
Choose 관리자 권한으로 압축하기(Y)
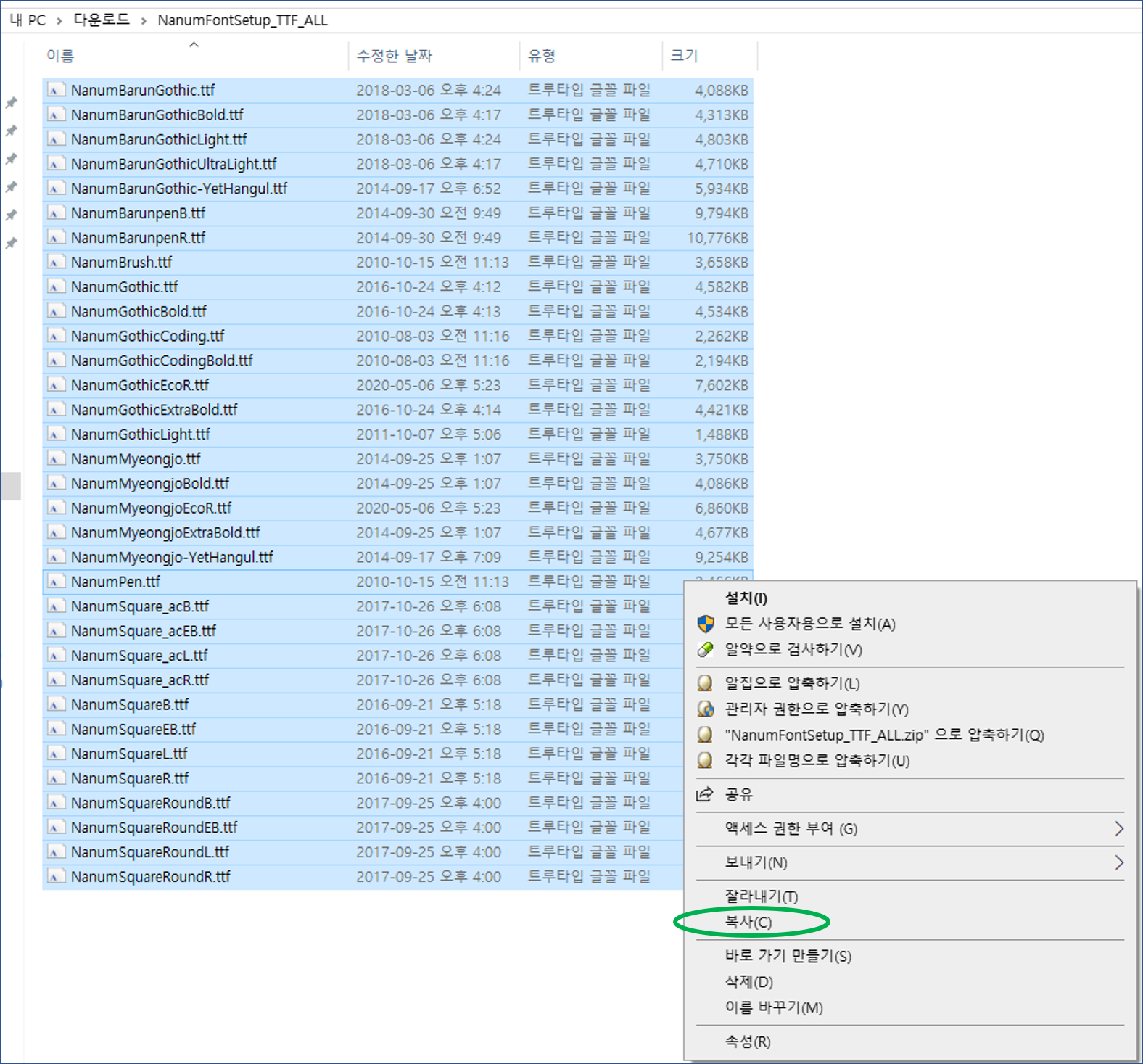[x=817, y=709]
